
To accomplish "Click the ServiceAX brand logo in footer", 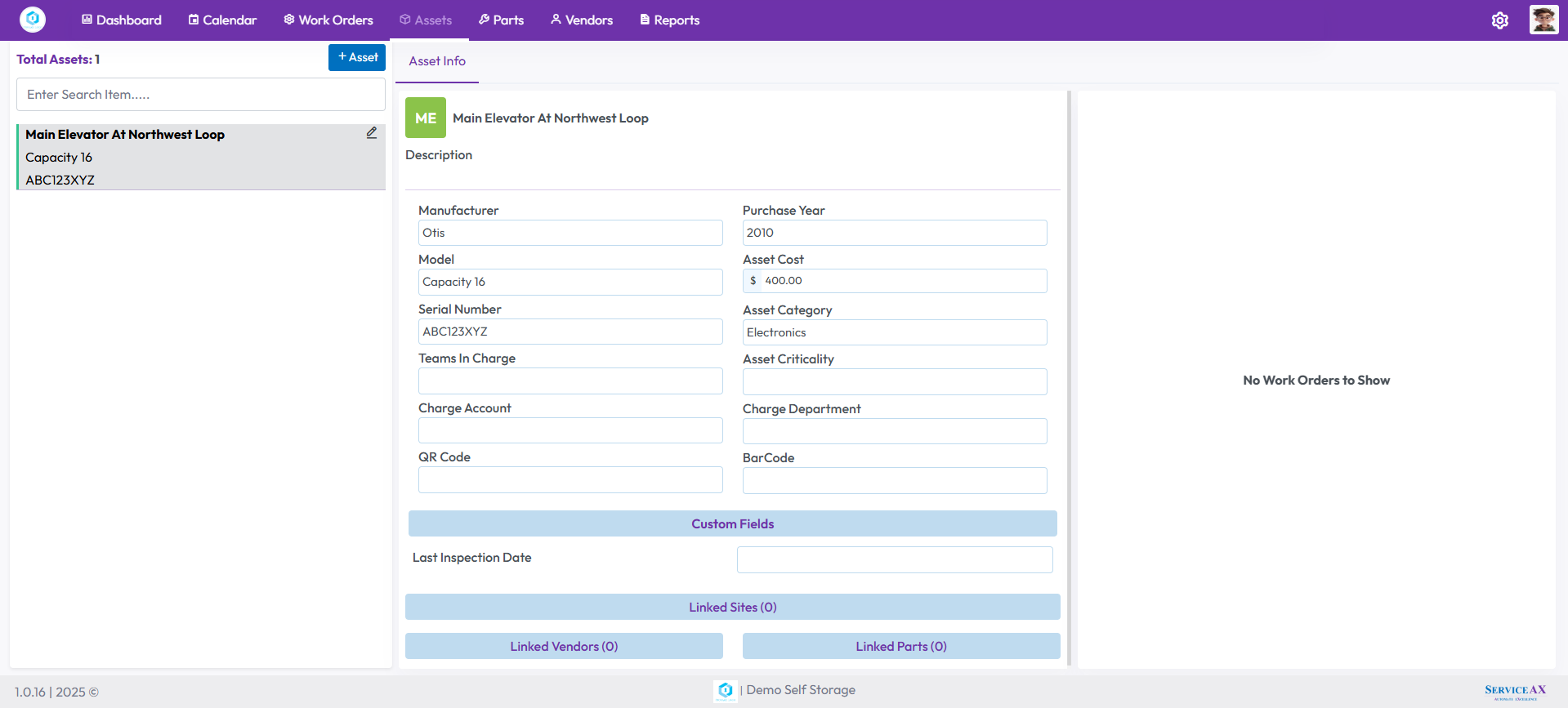I will (1515, 692).
